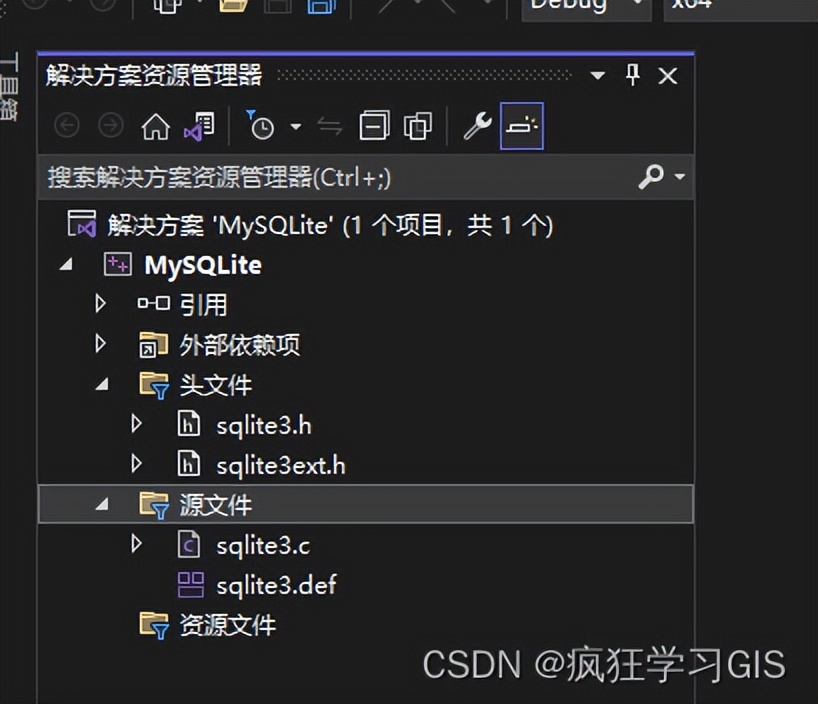Expand the sqlite3.c file node
The image size is (818, 704).
click(x=137, y=543)
